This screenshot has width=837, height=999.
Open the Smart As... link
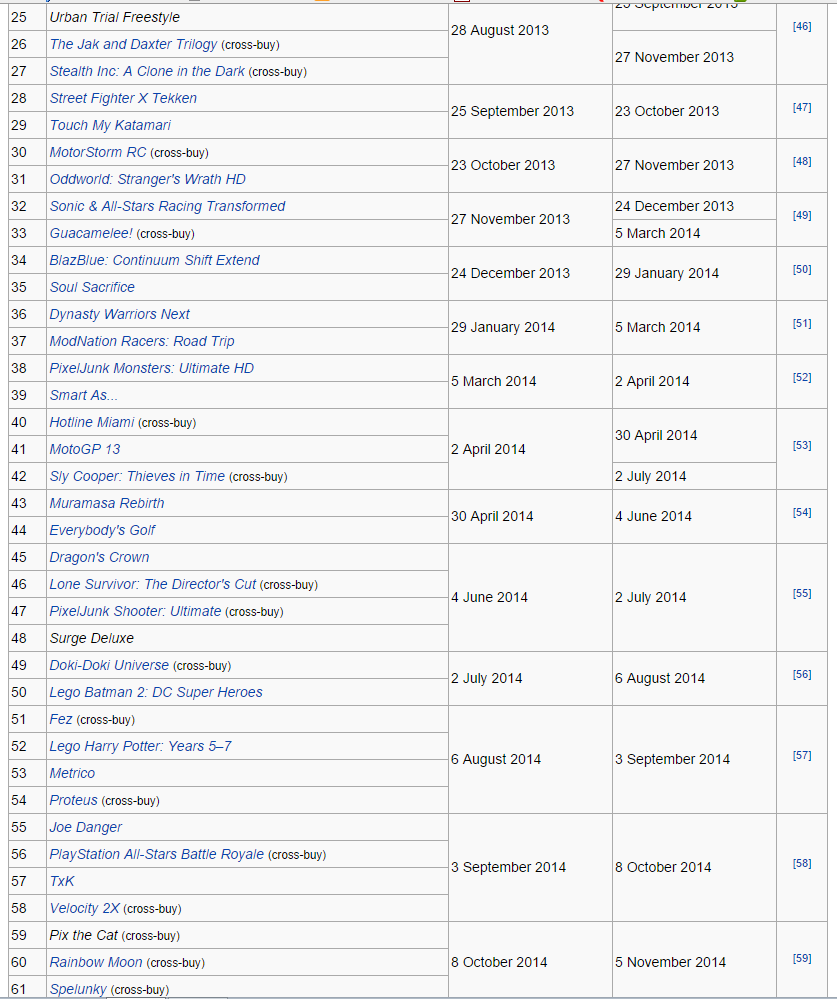pos(83,395)
